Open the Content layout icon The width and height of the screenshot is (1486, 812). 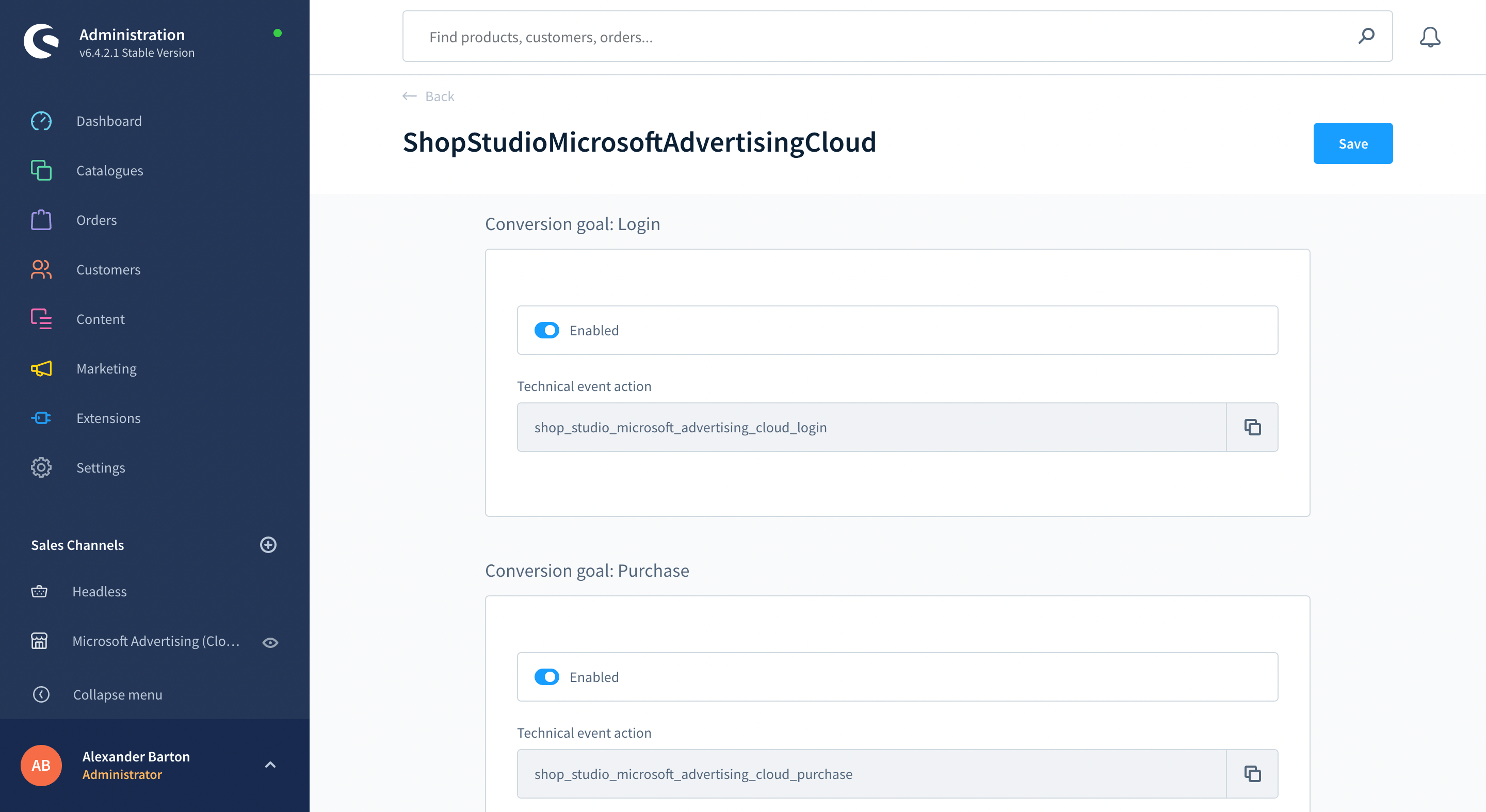[41, 319]
